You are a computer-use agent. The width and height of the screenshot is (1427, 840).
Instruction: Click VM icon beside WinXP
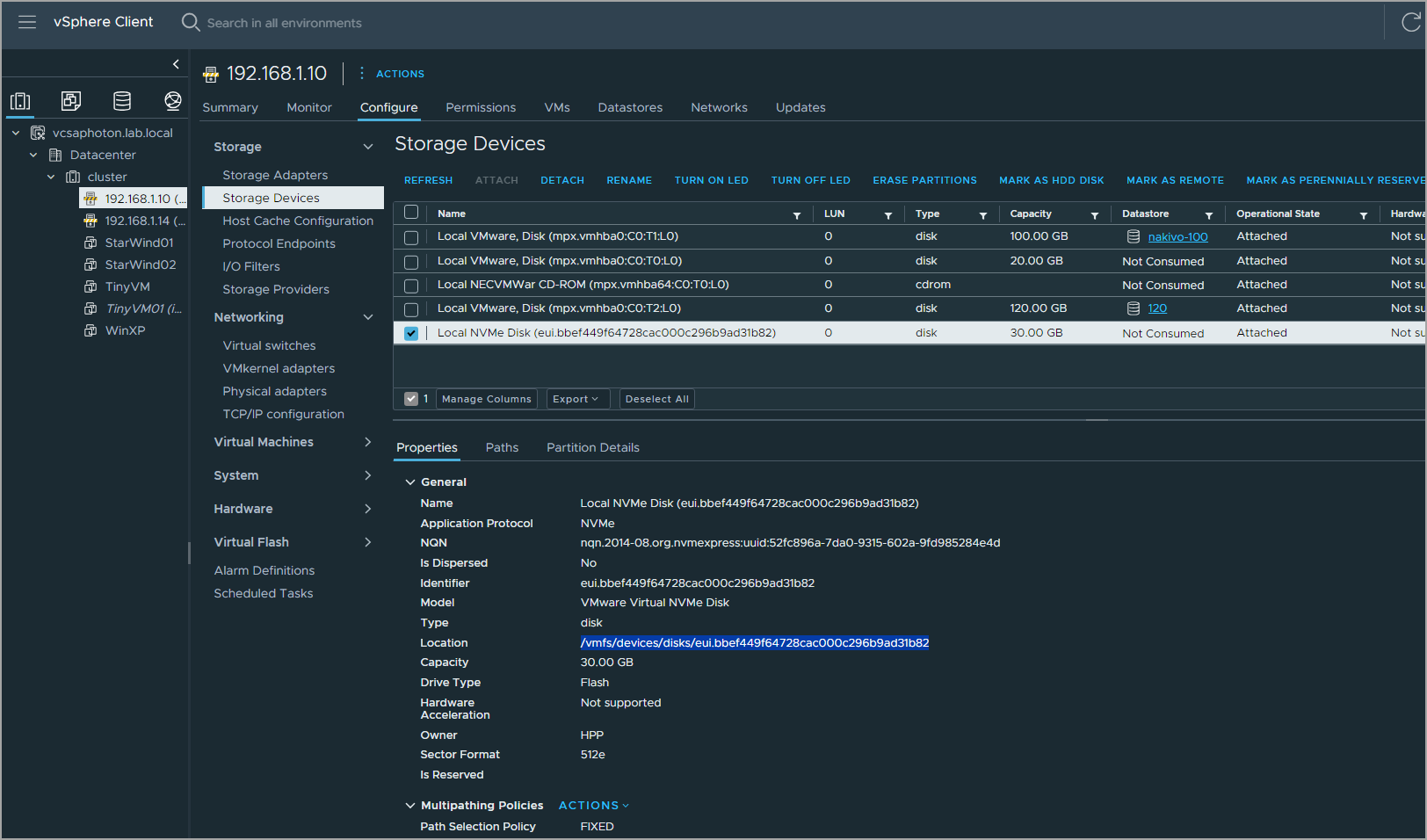pyautogui.click(x=91, y=330)
